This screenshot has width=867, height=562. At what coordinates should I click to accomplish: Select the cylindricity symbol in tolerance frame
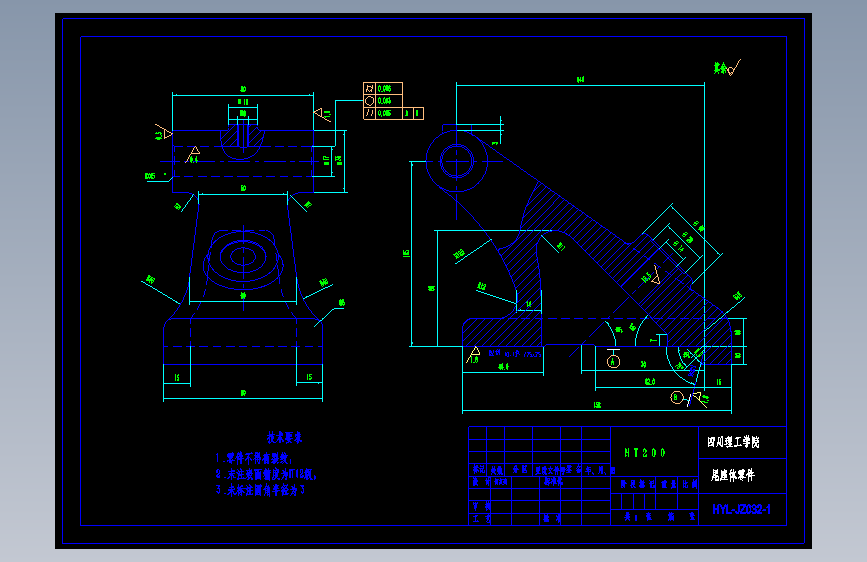(369, 89)
